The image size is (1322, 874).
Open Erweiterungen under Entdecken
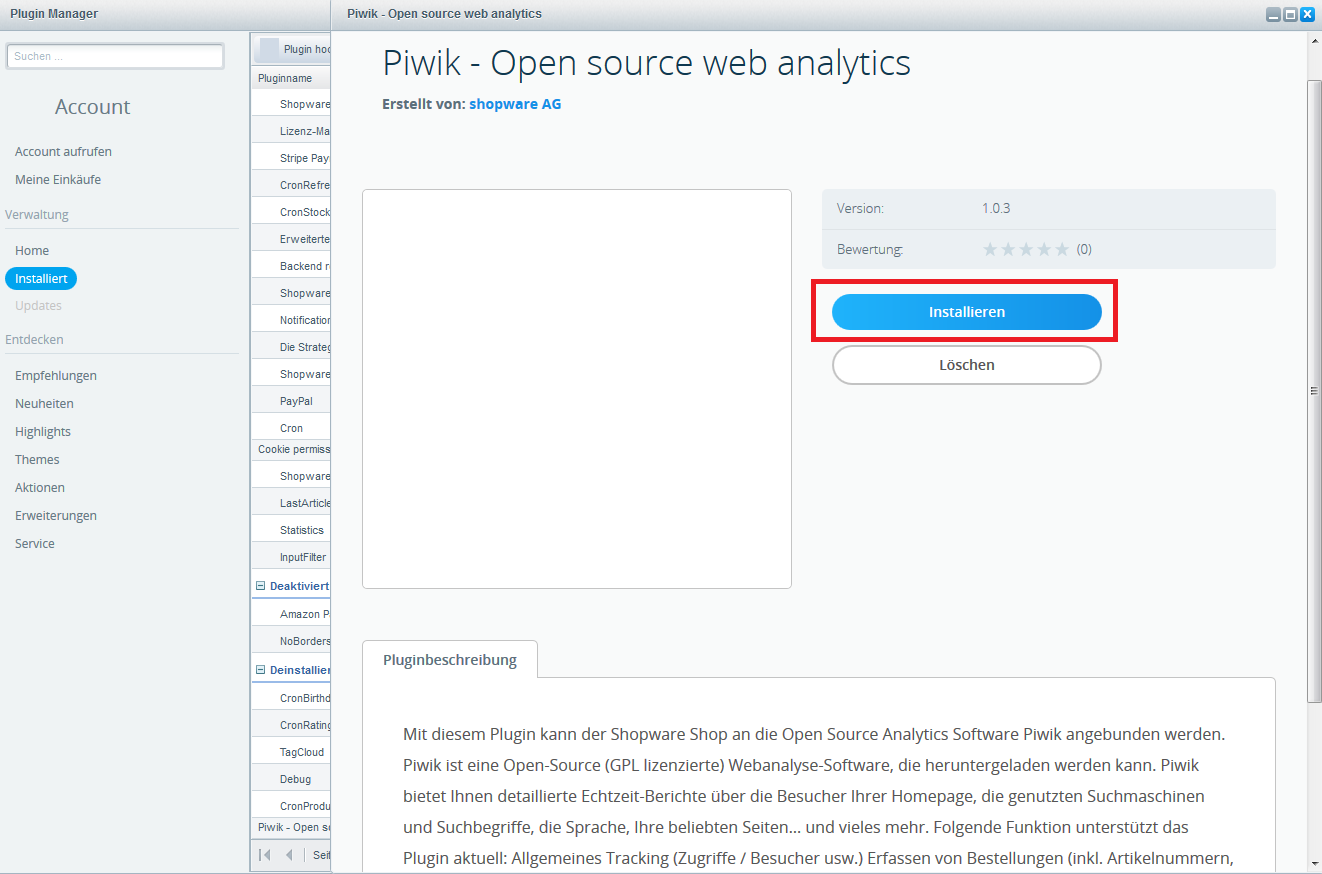point(56,516)
